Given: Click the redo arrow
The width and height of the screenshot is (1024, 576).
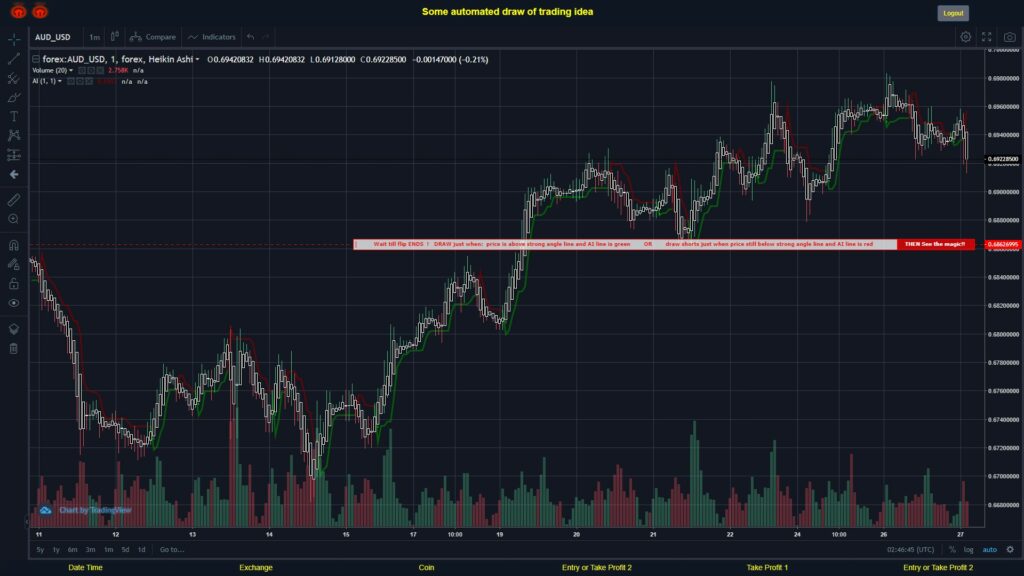Looking at the screenshot, I should 265,37.
